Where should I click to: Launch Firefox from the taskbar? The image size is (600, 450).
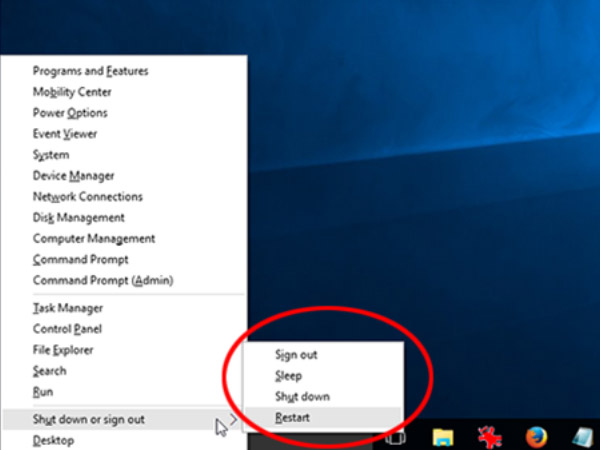[537, 437]
